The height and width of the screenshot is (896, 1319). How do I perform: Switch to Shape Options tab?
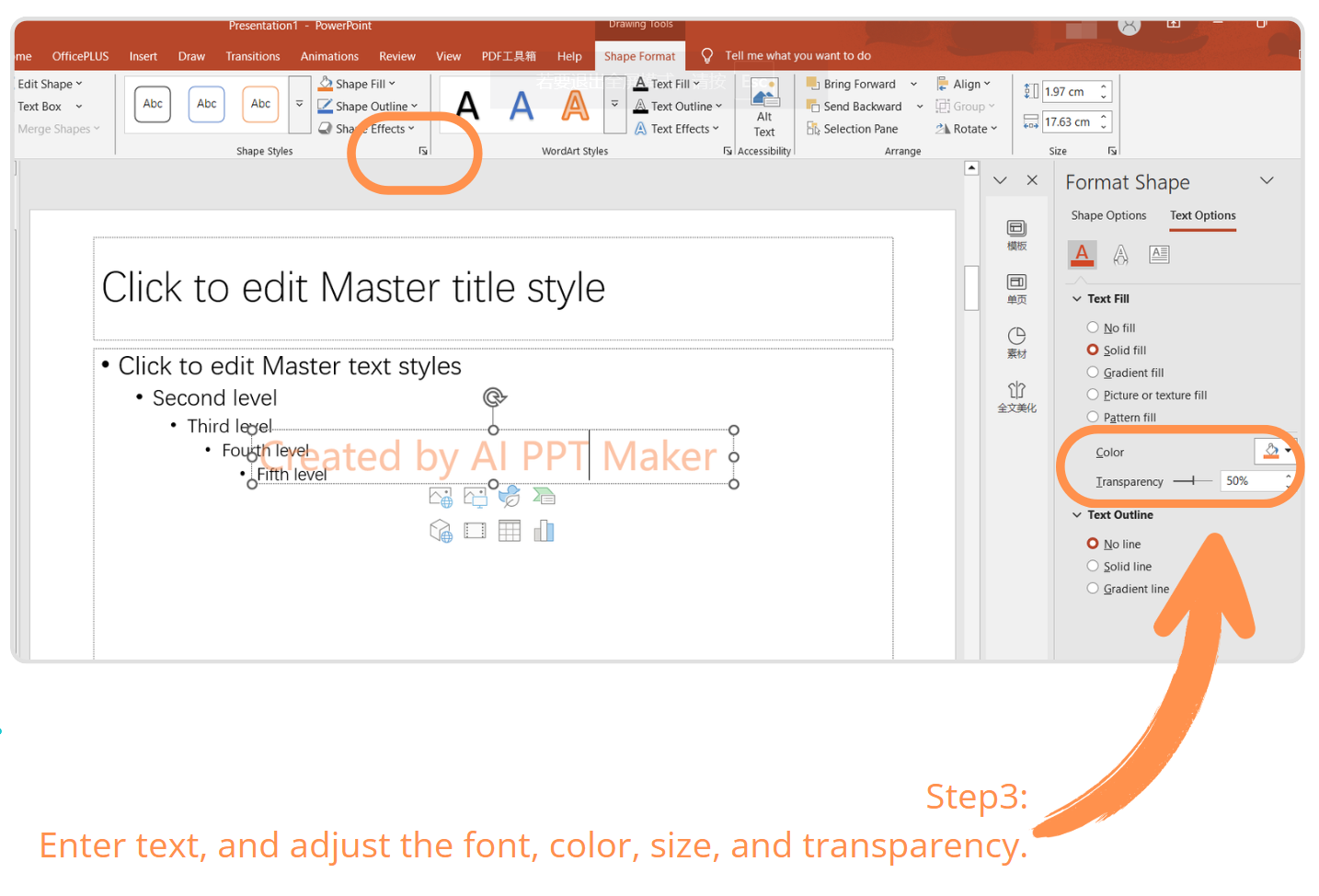[x=1108, y=215]
